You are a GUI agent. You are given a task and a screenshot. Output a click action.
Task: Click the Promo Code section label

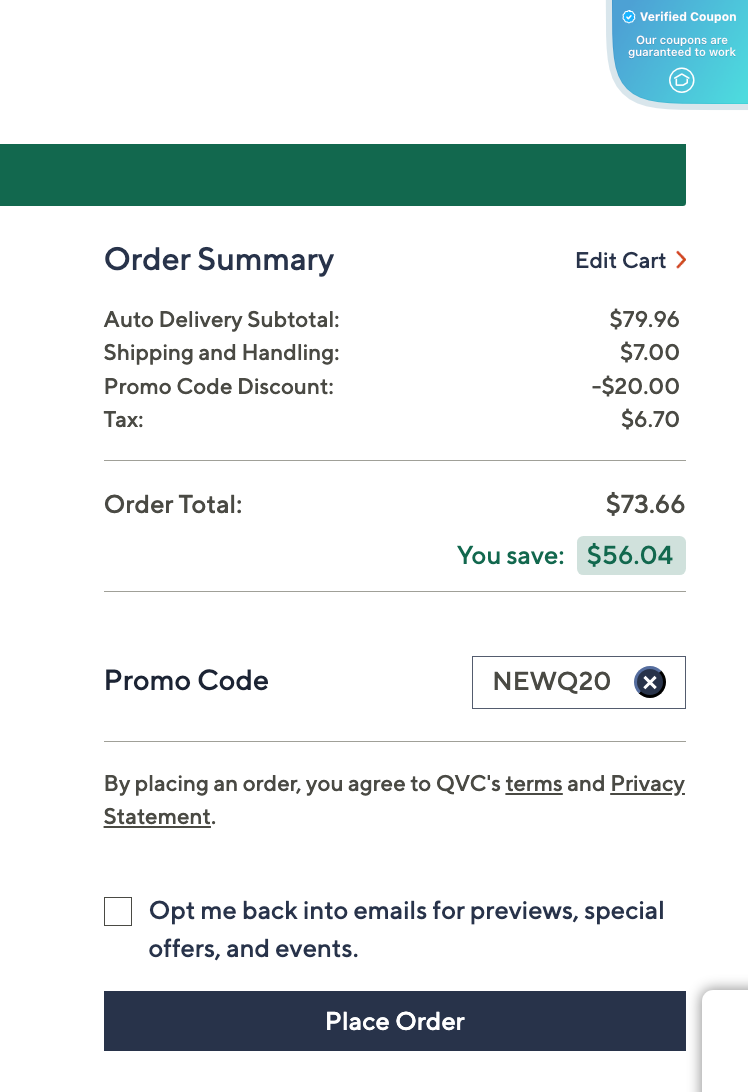coord(186,681)
